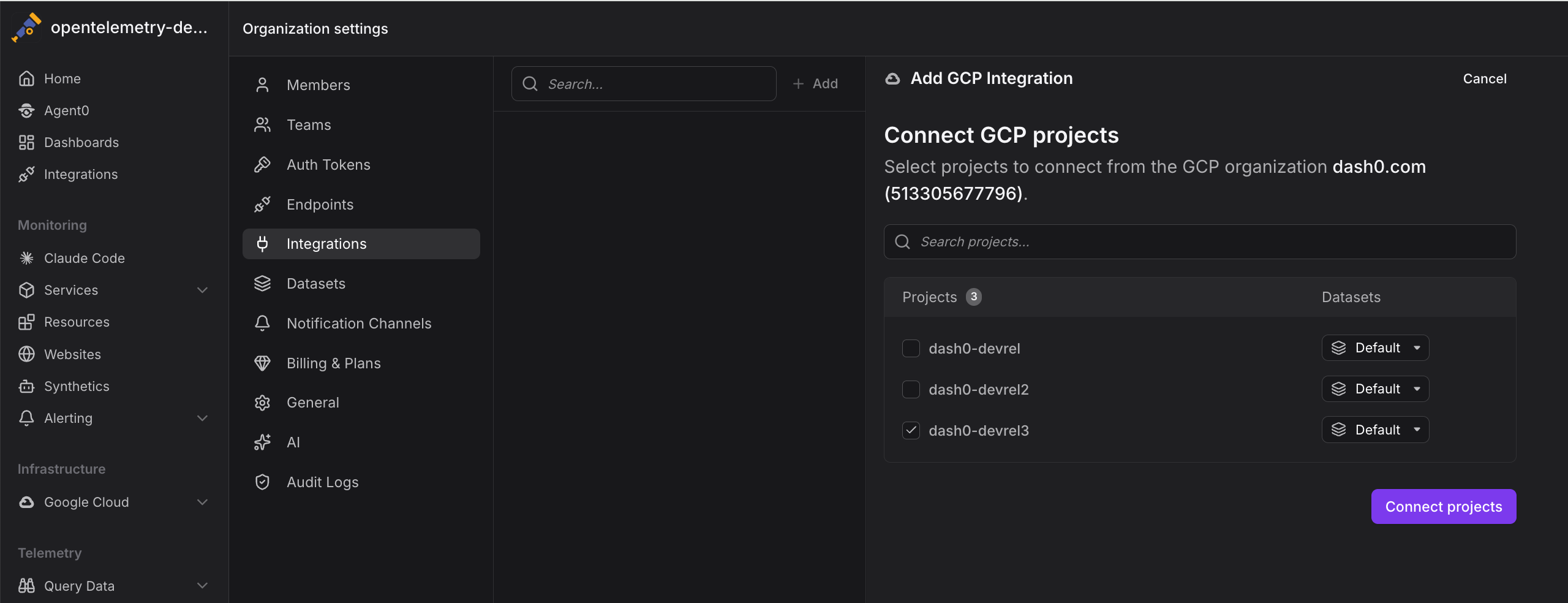Click the Auth Tokens key icon
Image resolution: width=1568 pixels, height=603 pixels.
[x=262, y=164]
